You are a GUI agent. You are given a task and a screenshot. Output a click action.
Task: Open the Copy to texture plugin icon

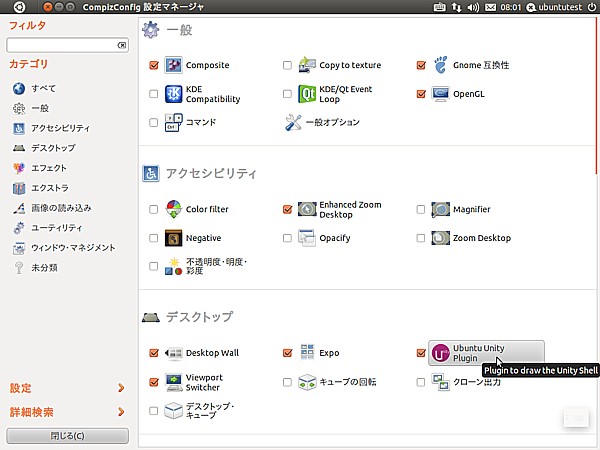pos(307,65)
